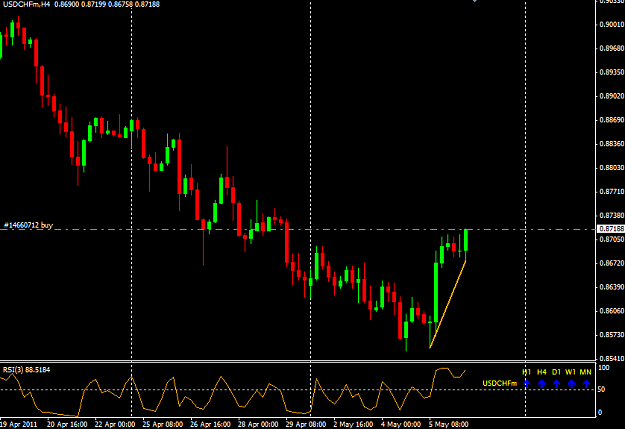
Task: Select the #14660712 buy order label
Action: point(28,225)
